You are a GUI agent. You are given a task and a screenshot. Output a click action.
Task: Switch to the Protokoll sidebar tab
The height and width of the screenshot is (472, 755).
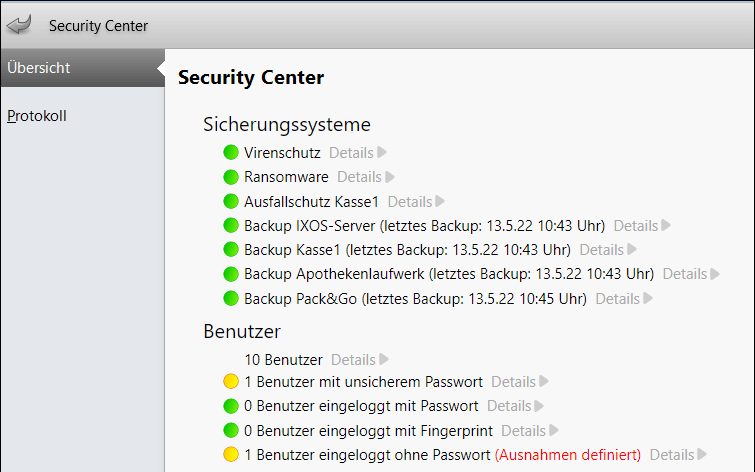coord(37,116)
